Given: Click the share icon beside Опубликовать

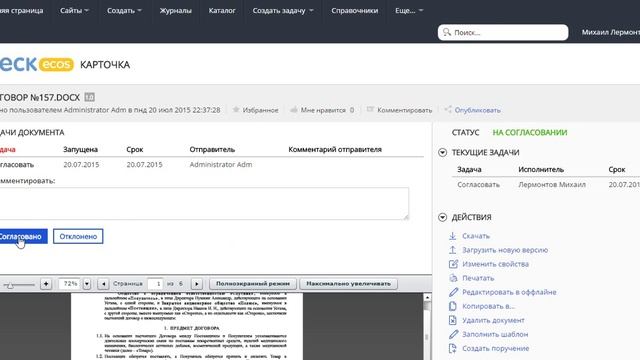Looking at the screenshot, I should (448, 109).
